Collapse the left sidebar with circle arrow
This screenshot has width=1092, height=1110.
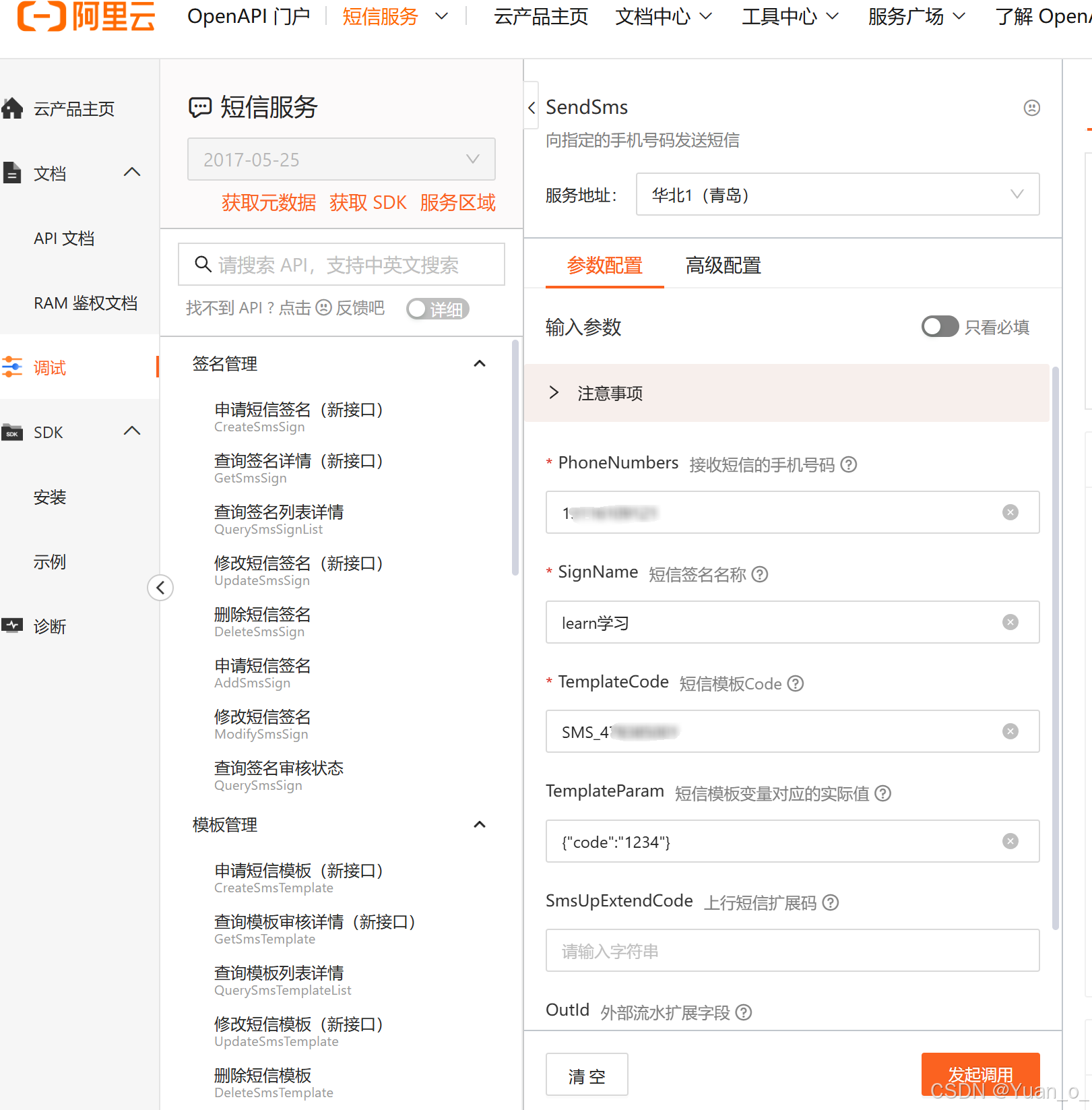pyautogui.click(x=160, y=588)
